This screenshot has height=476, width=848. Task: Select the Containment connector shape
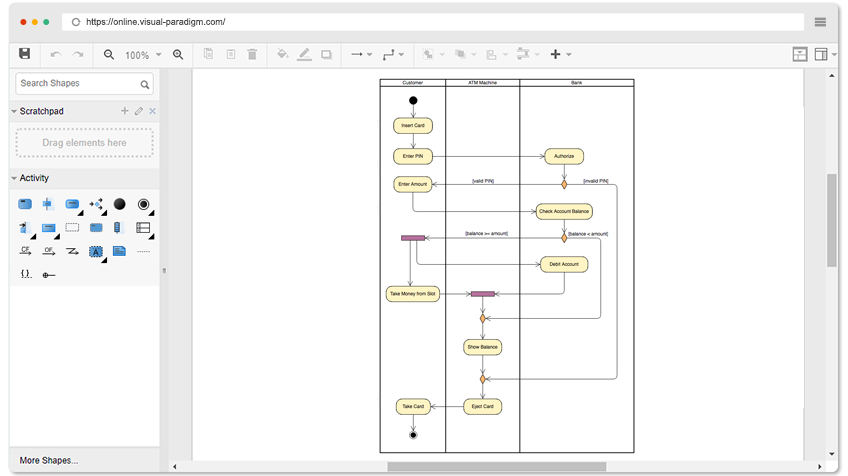(x=49, y=275)
